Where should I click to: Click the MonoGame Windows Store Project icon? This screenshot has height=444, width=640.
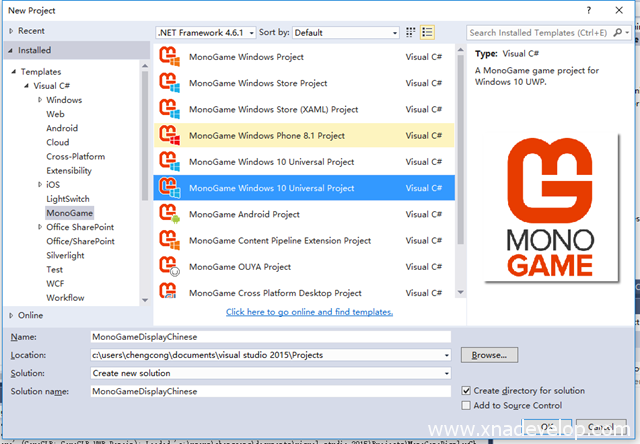[169, 83]
